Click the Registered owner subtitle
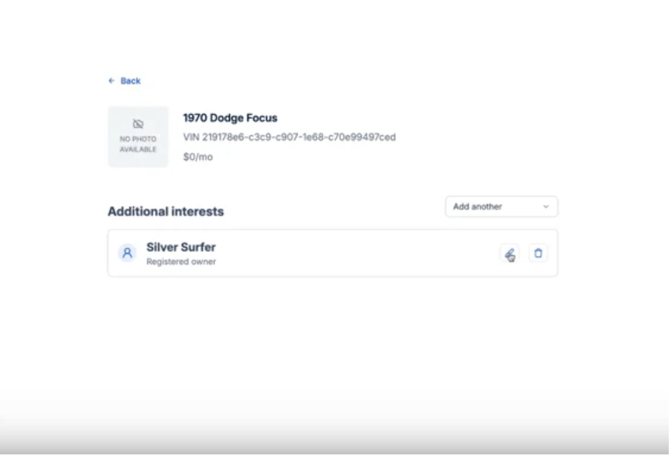 (x=181, y=262)
